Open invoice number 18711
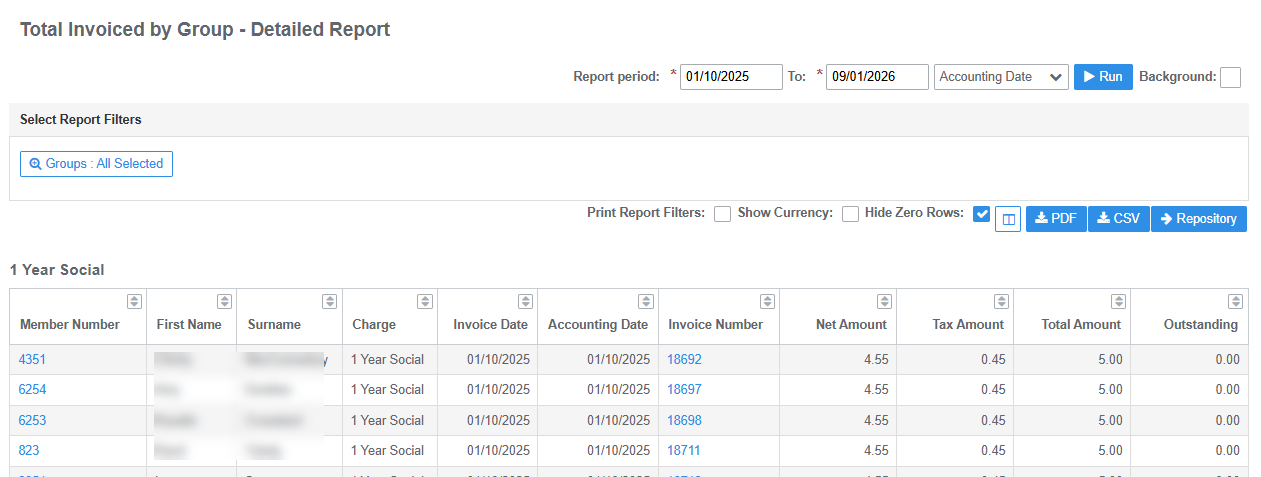The height and width of the screenshot is (477, 1261). 684,450
